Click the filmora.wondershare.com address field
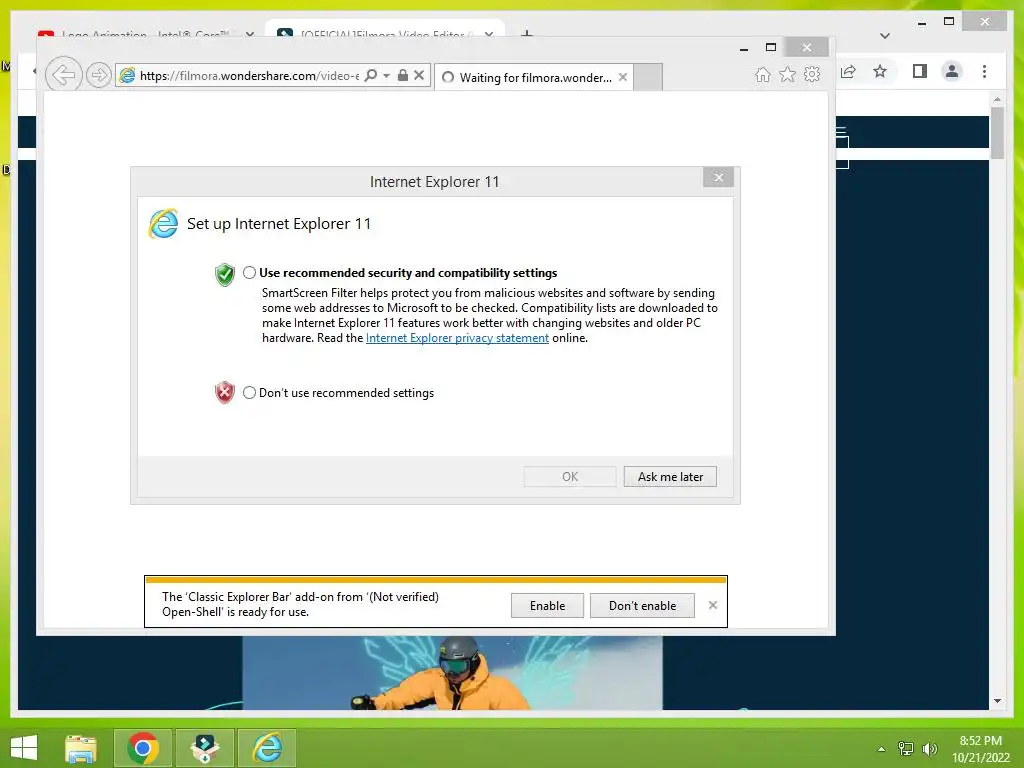Screen dimensions: 1024x768 248,76
